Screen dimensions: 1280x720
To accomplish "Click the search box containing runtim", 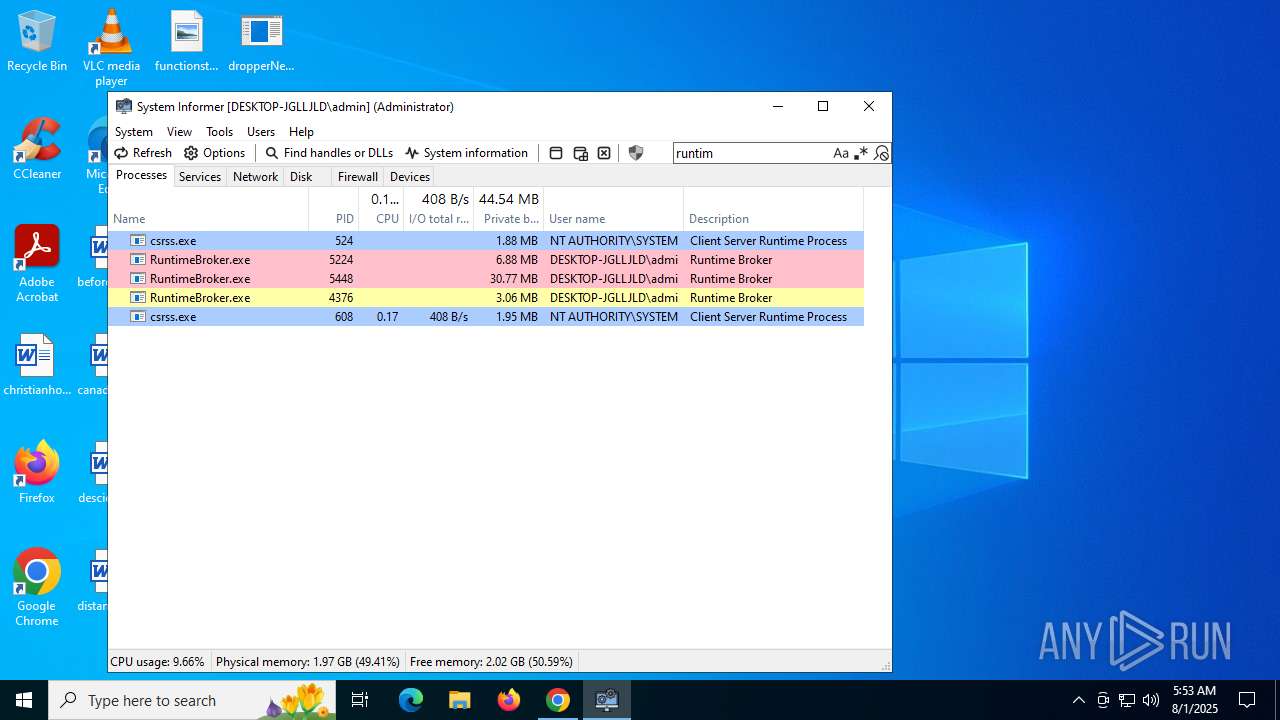I will 752,153.
